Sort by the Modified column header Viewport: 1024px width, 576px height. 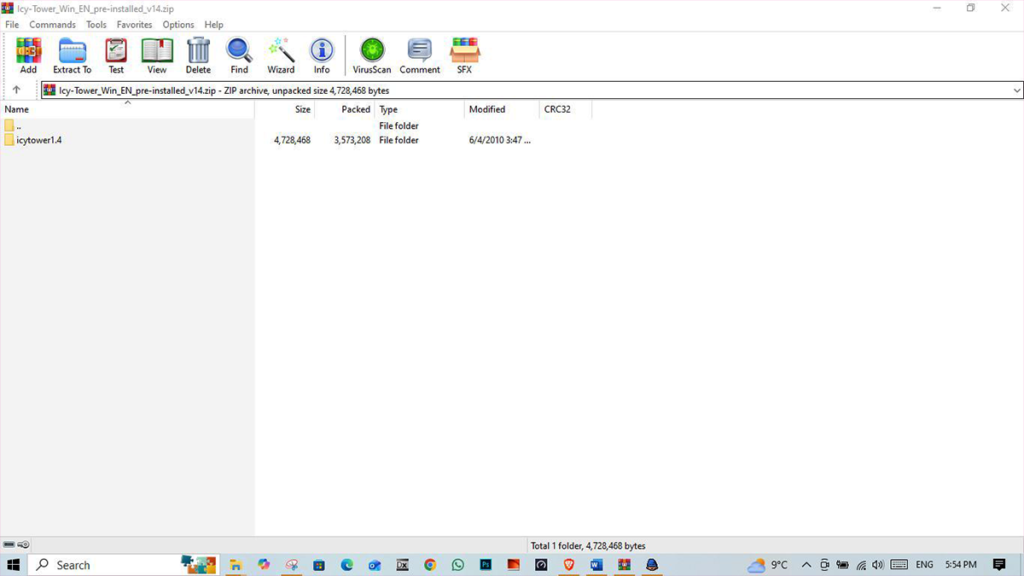(502, 109)
